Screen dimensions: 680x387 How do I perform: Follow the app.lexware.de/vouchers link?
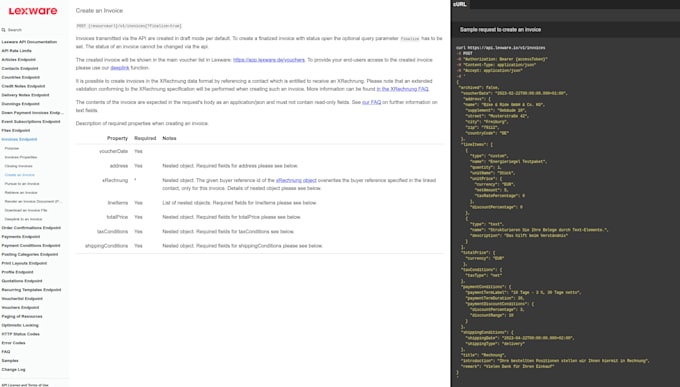click(x=269, y=60)
